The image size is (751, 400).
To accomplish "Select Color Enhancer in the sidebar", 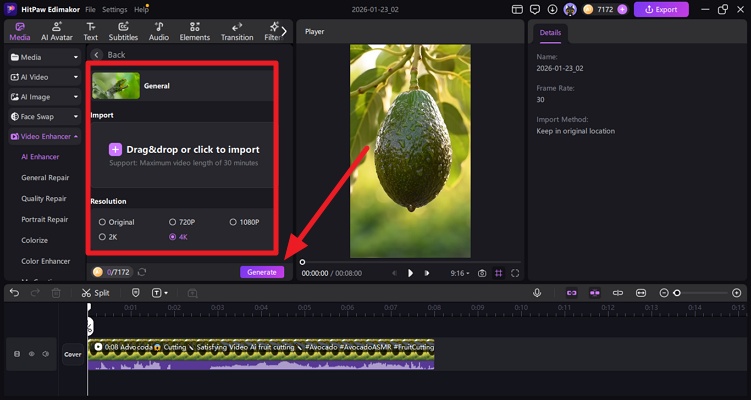I will pyautogui.click(x=46, y=261).
